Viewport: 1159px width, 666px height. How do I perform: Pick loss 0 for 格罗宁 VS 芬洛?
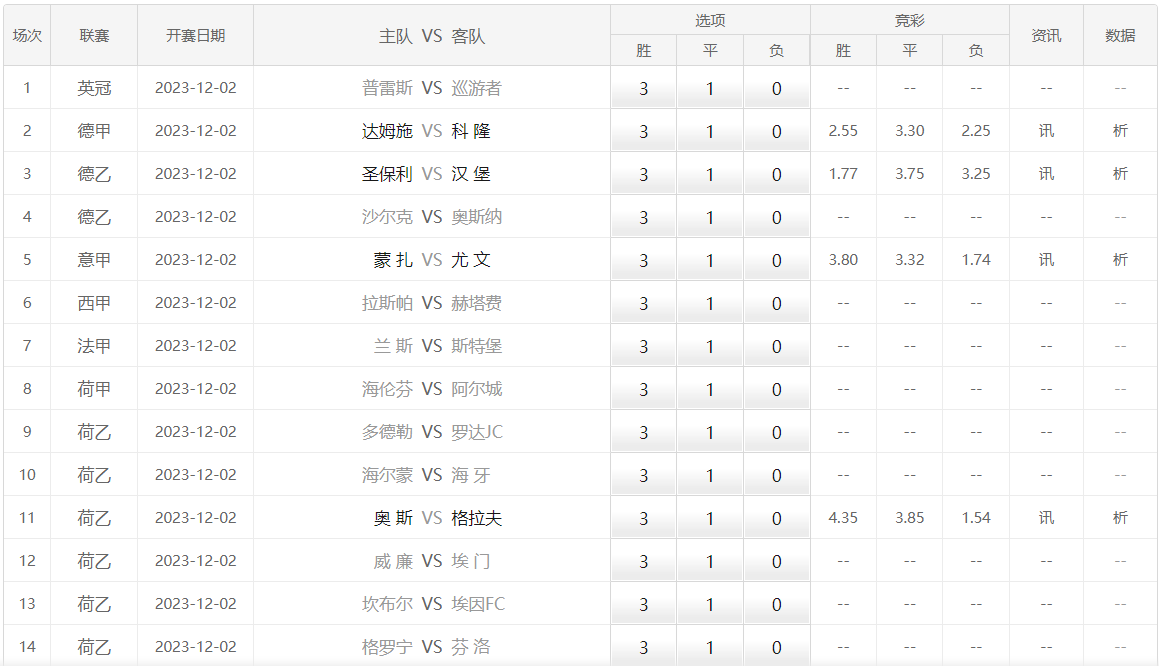[776, 647]
